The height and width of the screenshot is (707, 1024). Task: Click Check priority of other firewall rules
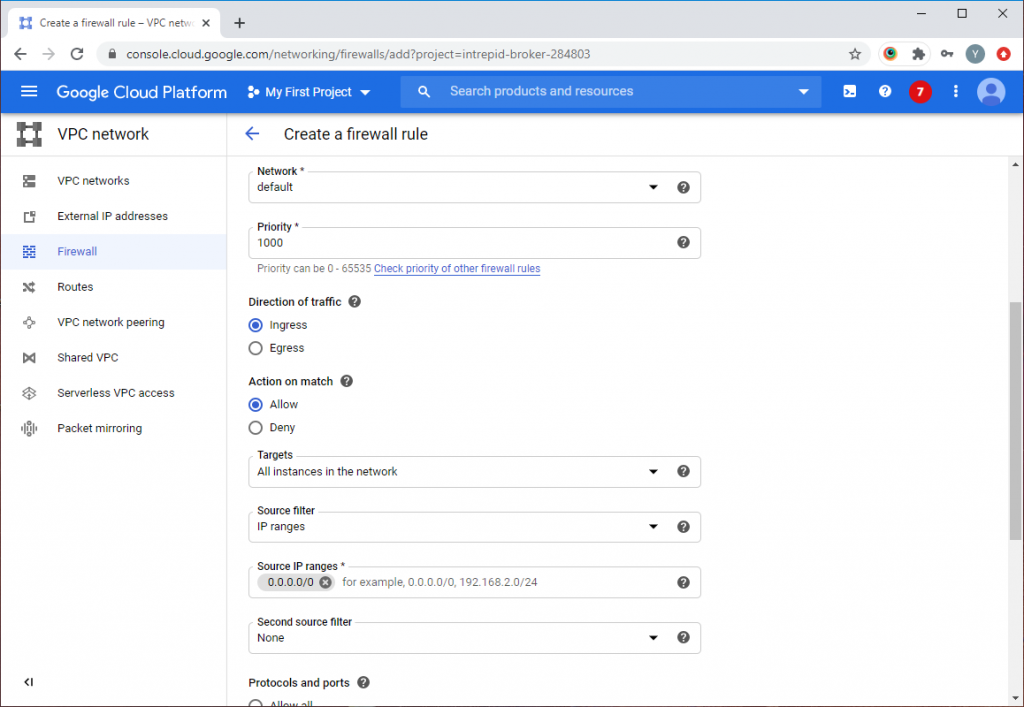point(457,268)
